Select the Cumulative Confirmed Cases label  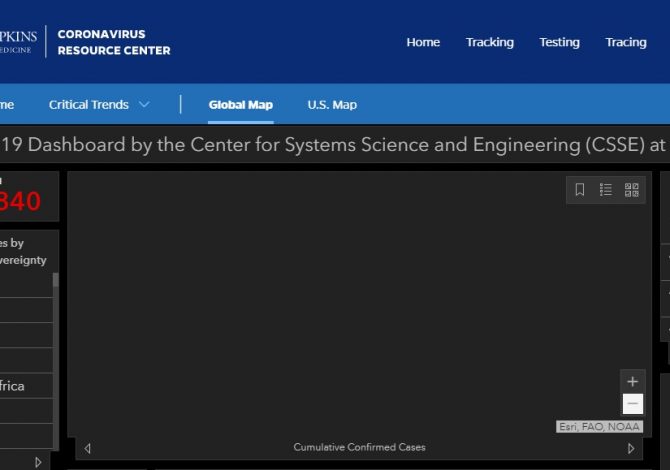point(359,447)
